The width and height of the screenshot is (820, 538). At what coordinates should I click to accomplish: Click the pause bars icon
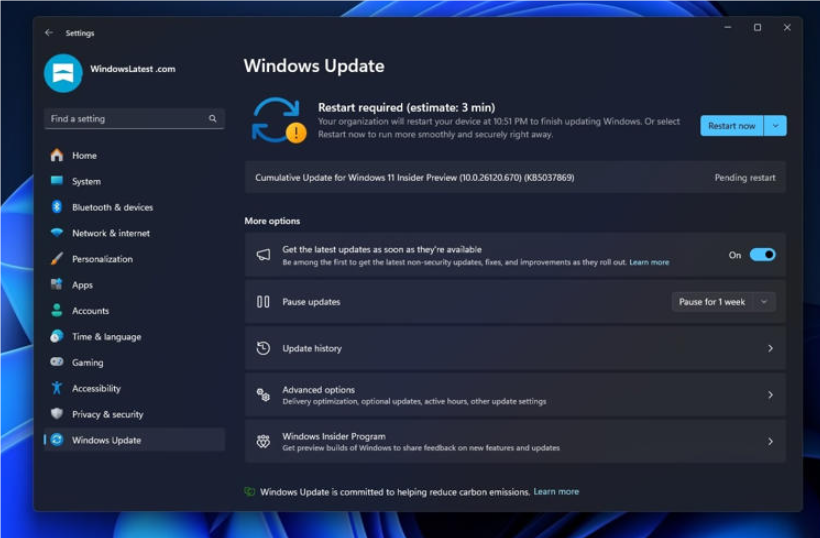[x=263, y=302]
